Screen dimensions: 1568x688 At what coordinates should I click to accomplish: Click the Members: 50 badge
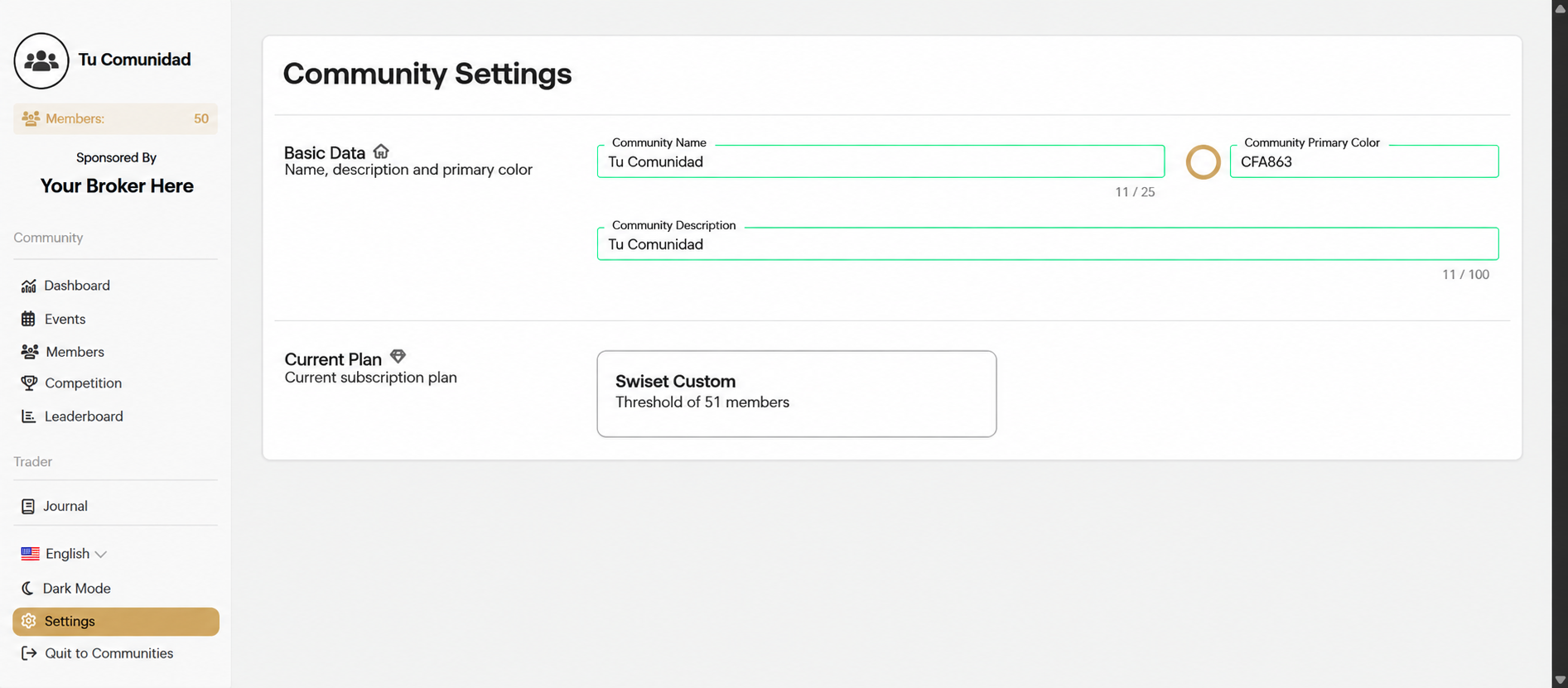pyautogui.click(x=115, y=118)
